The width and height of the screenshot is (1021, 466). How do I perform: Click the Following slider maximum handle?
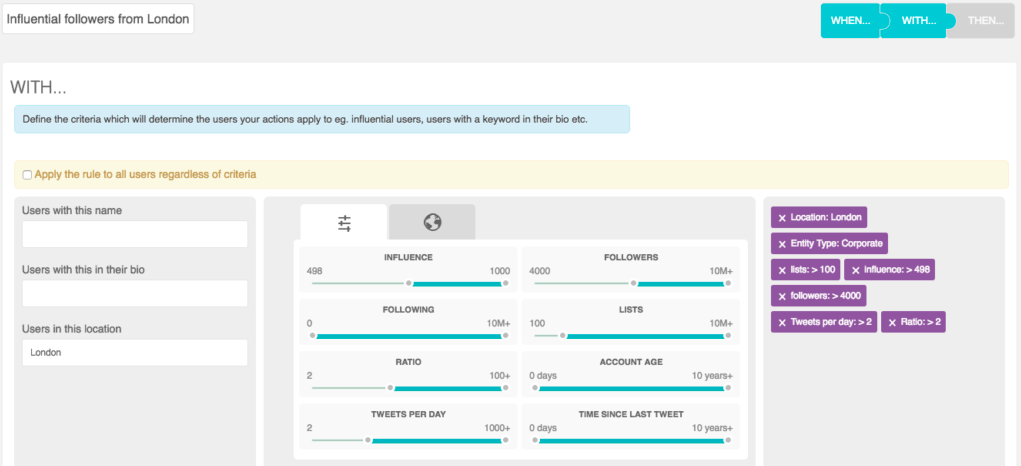point(505,336)
